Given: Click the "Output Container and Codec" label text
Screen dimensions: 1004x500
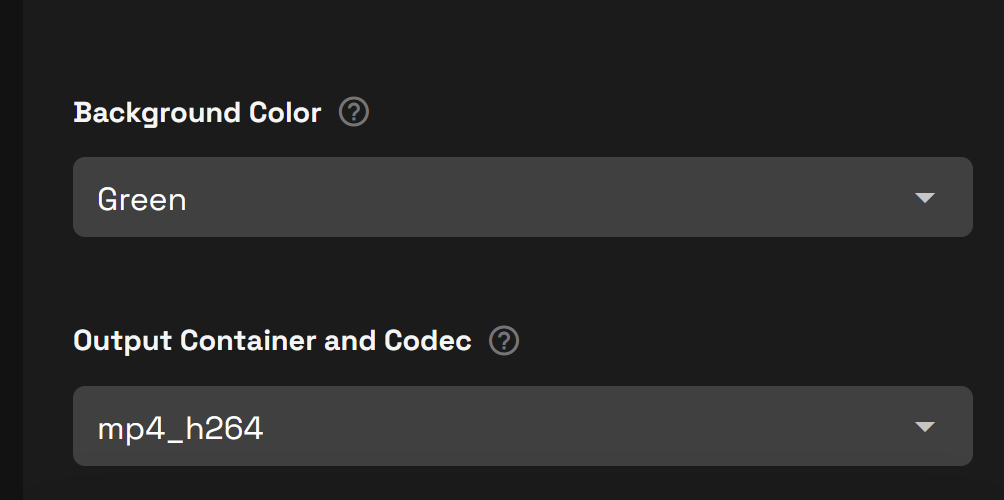Looking at the screenshot, I should pyautogui.click(x=272, y=341).
